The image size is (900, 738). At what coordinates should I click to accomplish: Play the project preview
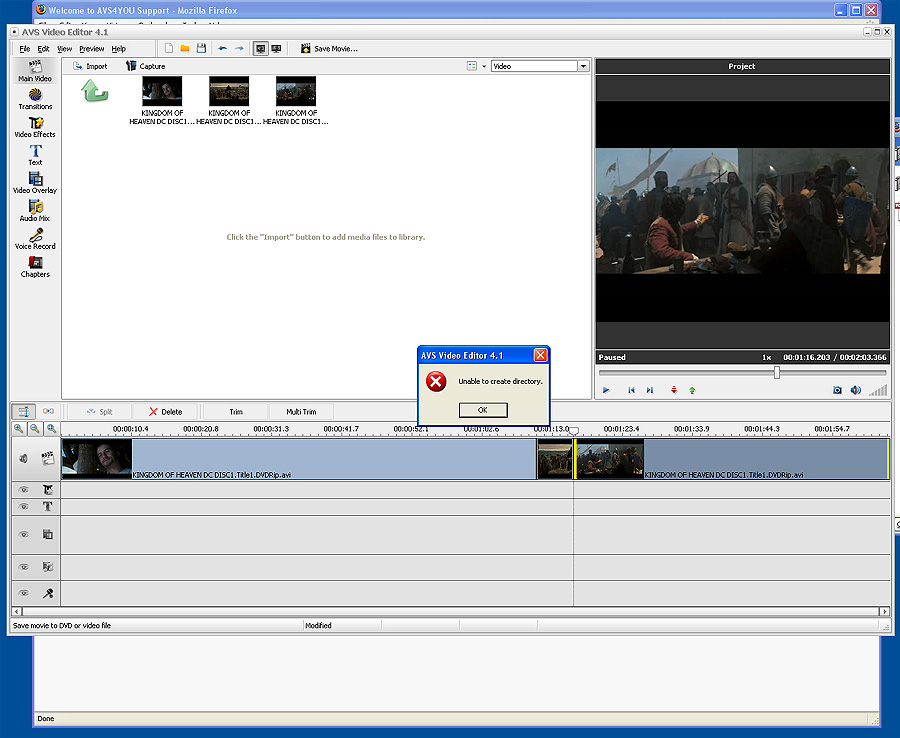click(x=606, y=390)
